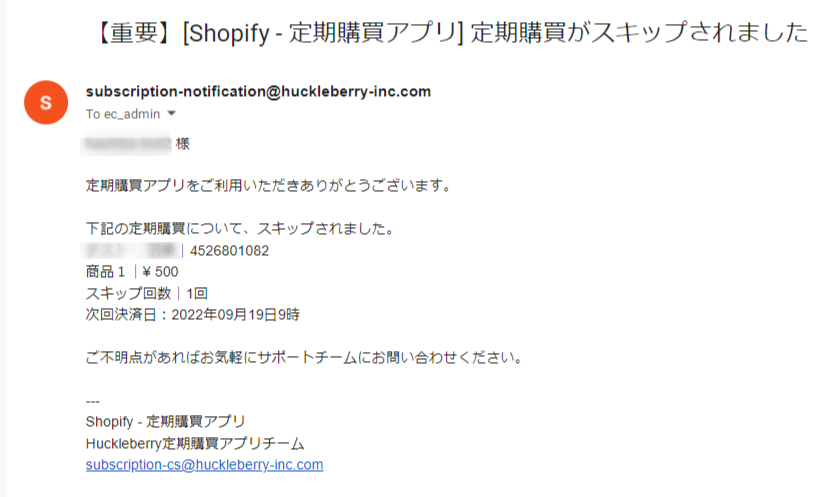Click the Huckleberry定期購買アプリチーム signature line

[195, 443]
